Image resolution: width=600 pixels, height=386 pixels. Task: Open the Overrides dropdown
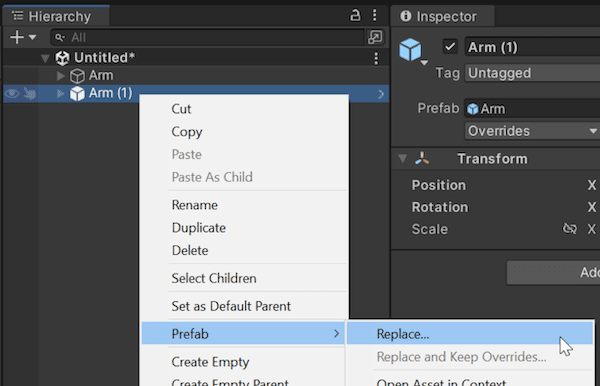pyautogui.click(x=532, y=131)
